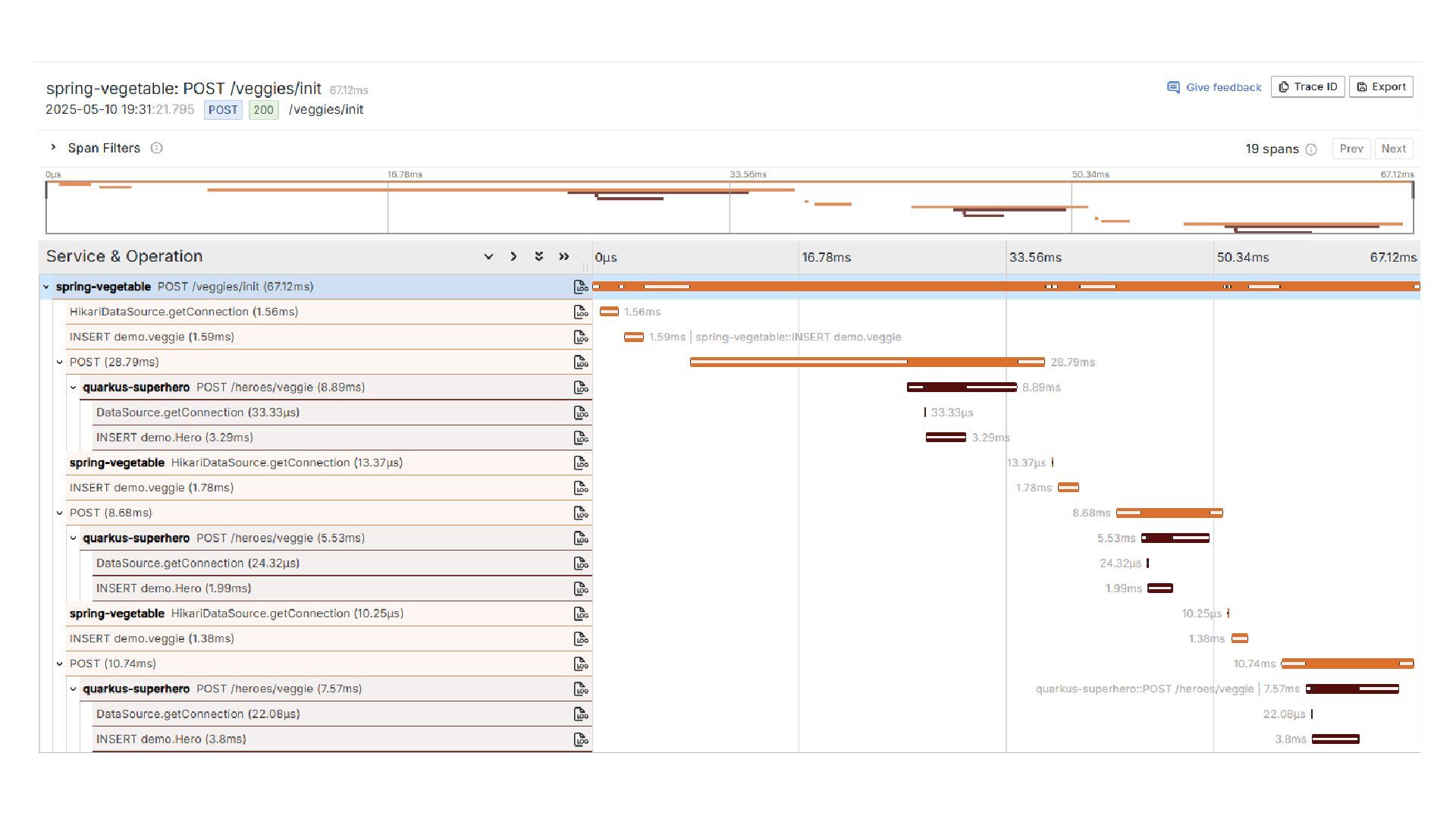Open logs for POST 10.74ms span
This screenshot has height=819, width=1456.
coord(581,664)
